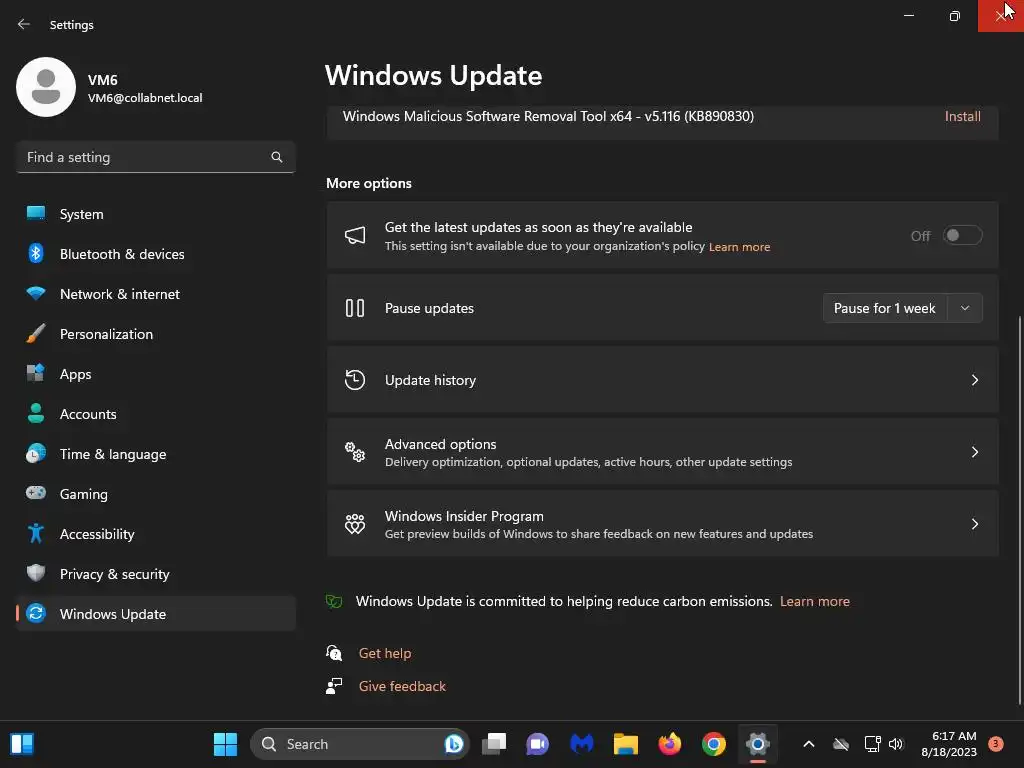The width and height of the screenshot is (1024, 768).
Task: Click the Settings gear icon in taskbar
Action: [x=758, y=744]
